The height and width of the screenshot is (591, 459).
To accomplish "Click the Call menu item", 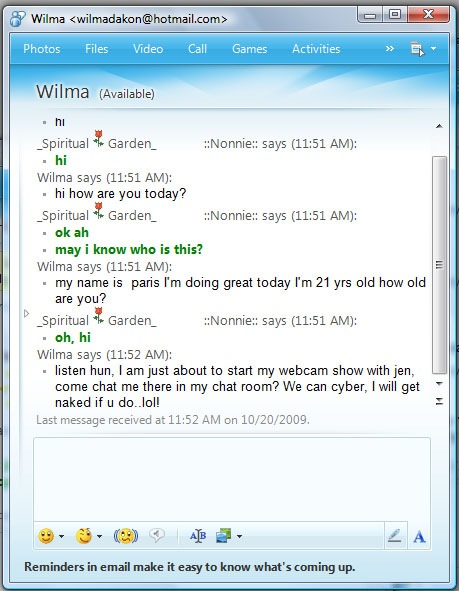I will tap(197, 49).
